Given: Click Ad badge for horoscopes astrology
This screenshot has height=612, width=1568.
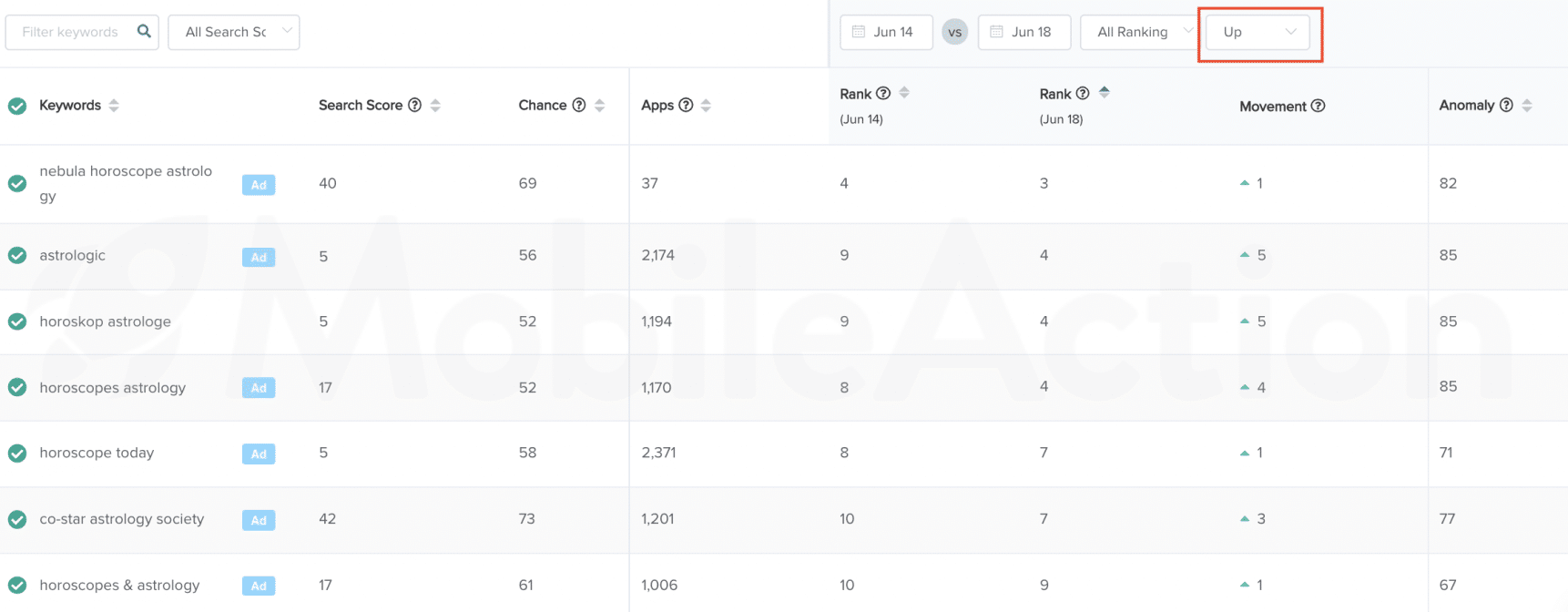Looking at the screenshot, I should point(259,388).
